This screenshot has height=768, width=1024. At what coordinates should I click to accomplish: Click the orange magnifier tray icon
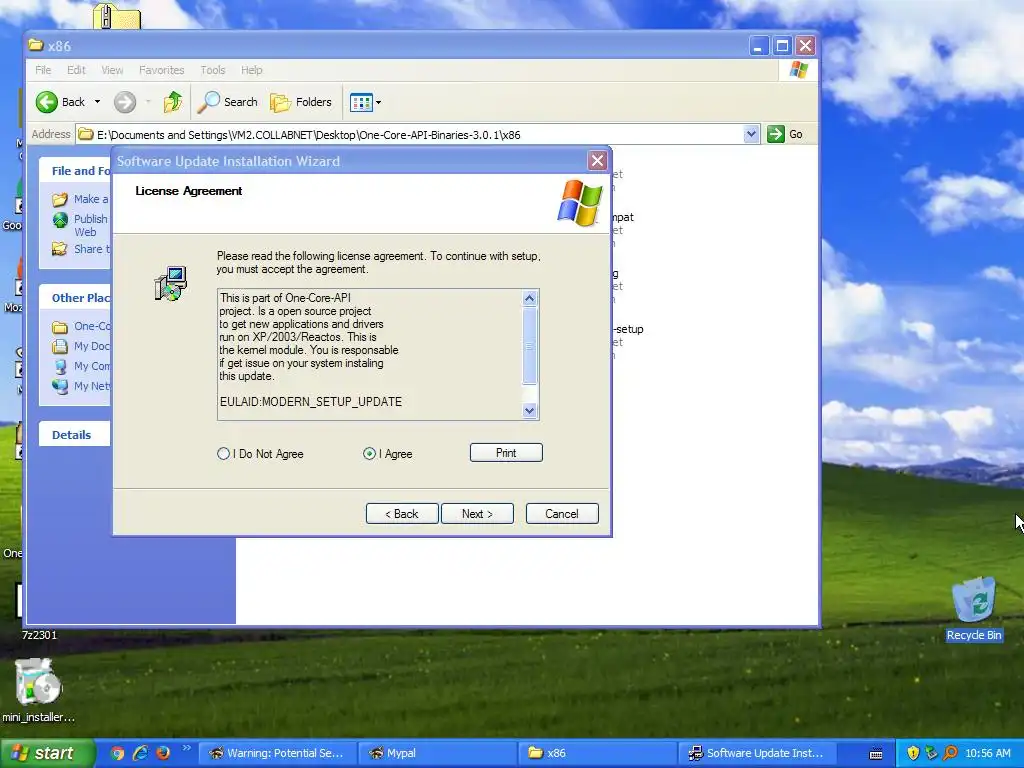[x=950, y=753]
